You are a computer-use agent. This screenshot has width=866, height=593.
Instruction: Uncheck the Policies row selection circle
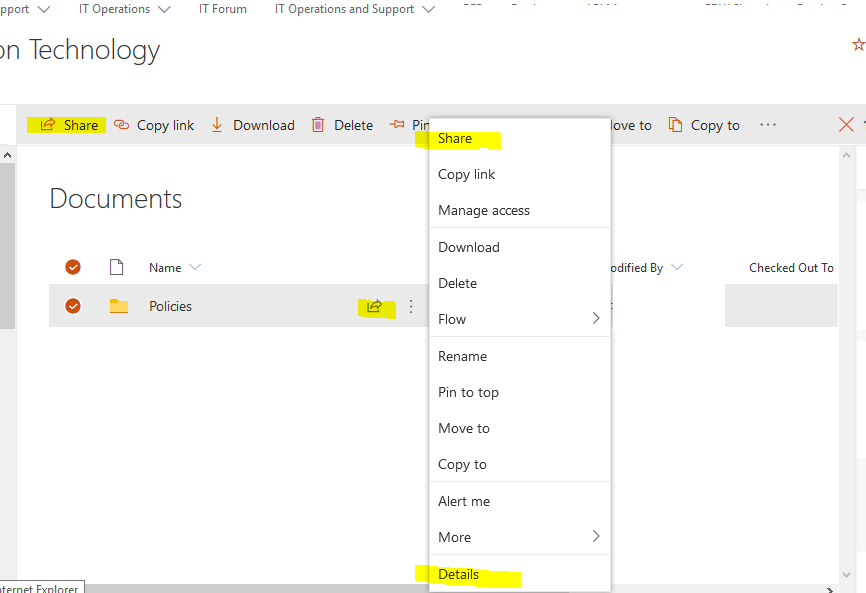pos(73,306)
